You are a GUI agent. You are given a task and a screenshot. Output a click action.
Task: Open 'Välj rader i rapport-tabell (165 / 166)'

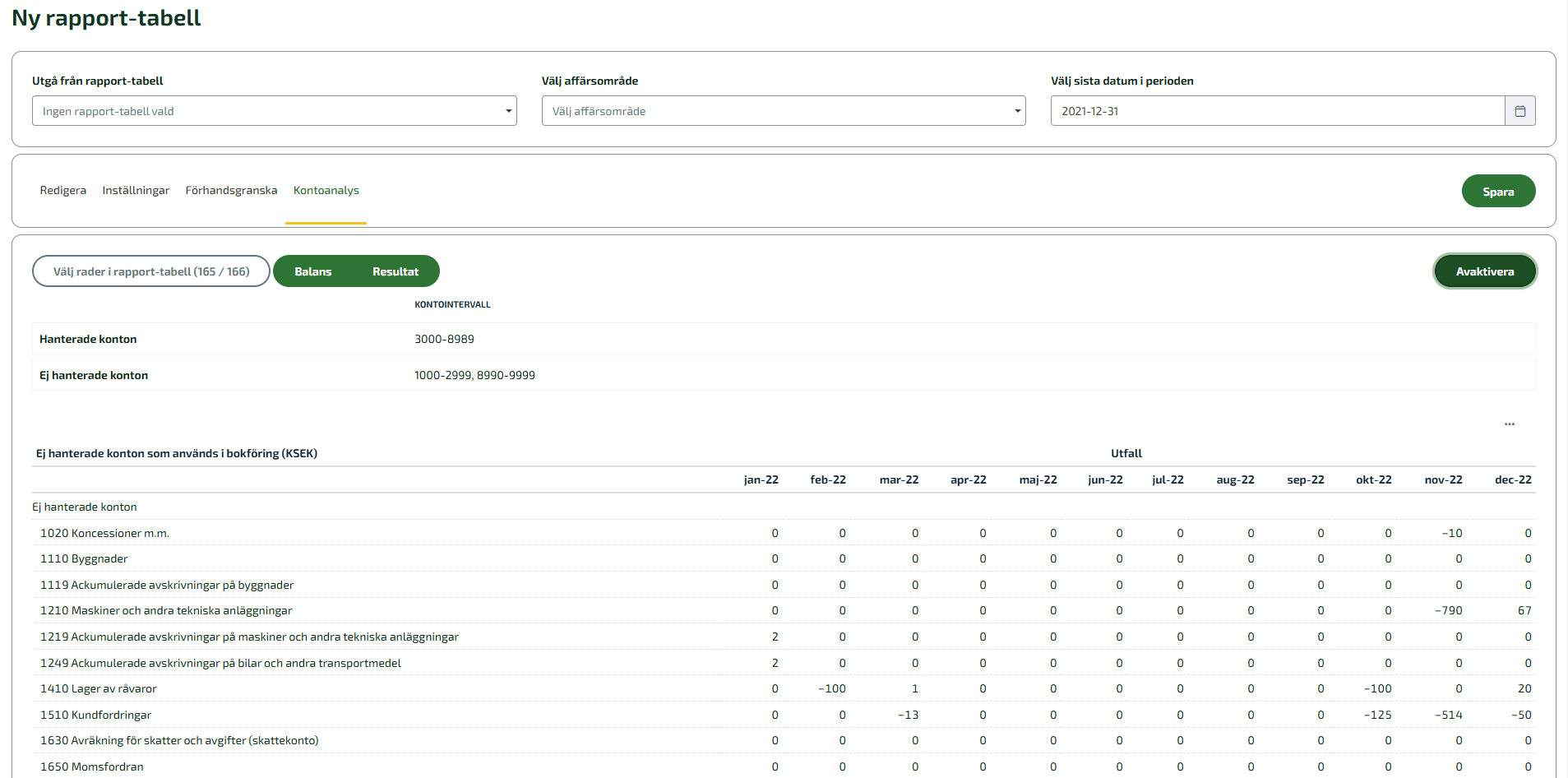coord(151,271)
